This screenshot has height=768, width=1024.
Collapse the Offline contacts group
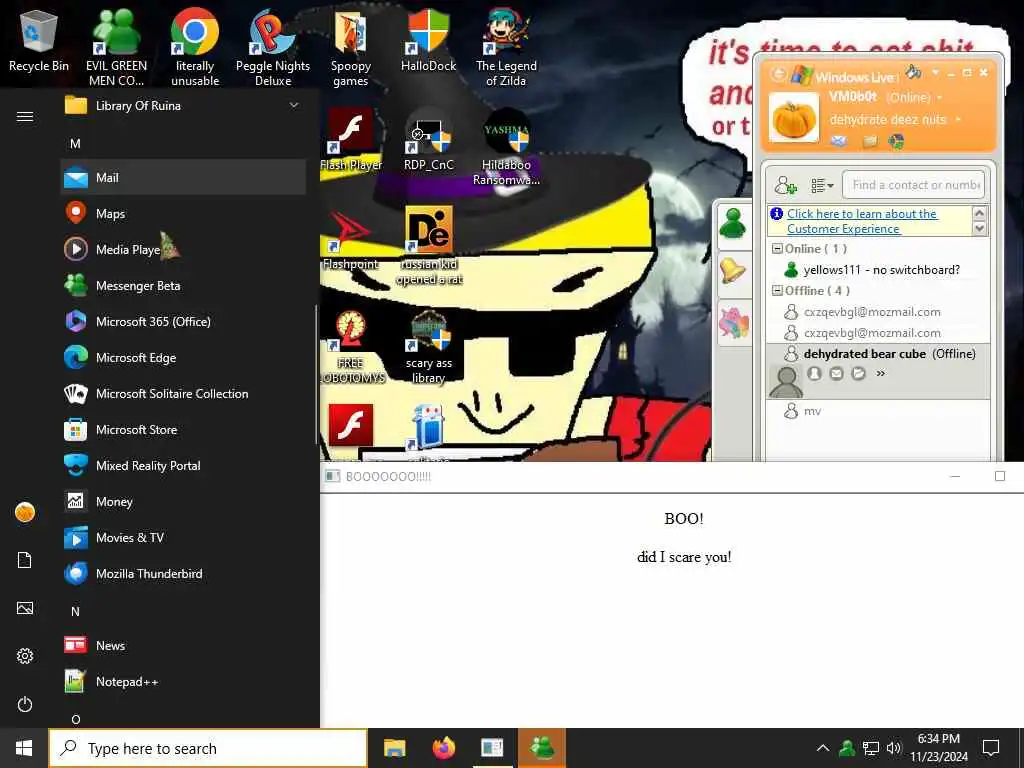[777, 291]
